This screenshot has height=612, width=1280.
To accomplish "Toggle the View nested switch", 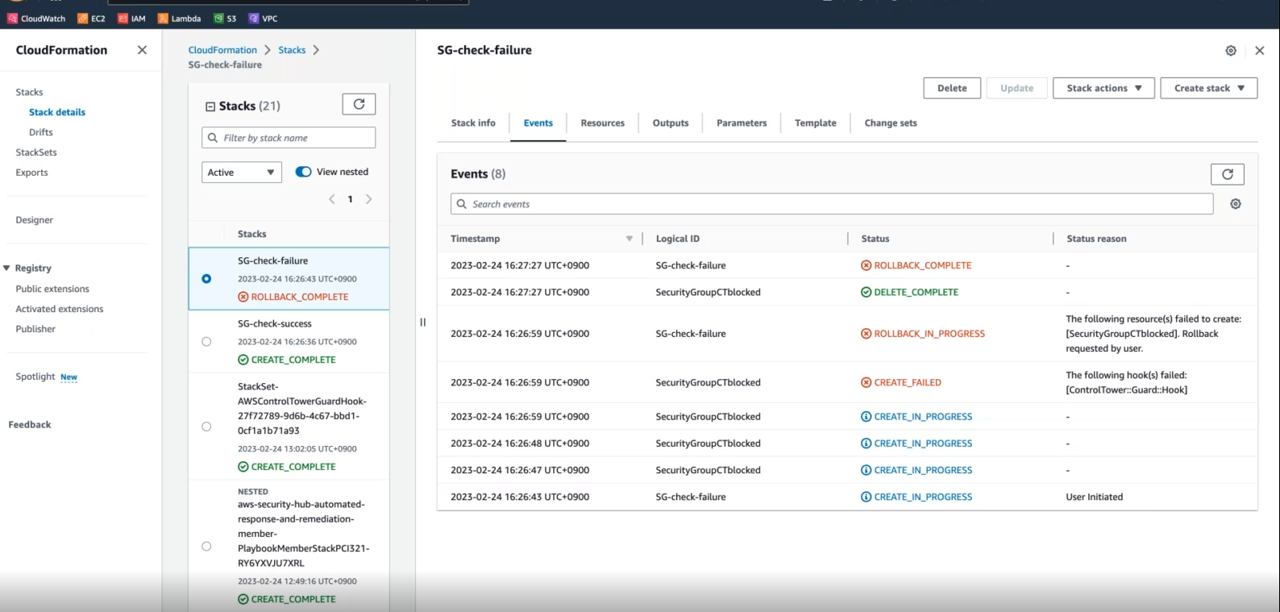I will (303, 172).
